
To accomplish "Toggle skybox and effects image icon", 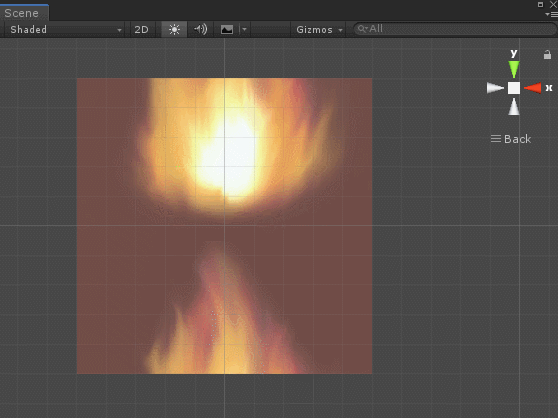I will click(x=227, y=30).
